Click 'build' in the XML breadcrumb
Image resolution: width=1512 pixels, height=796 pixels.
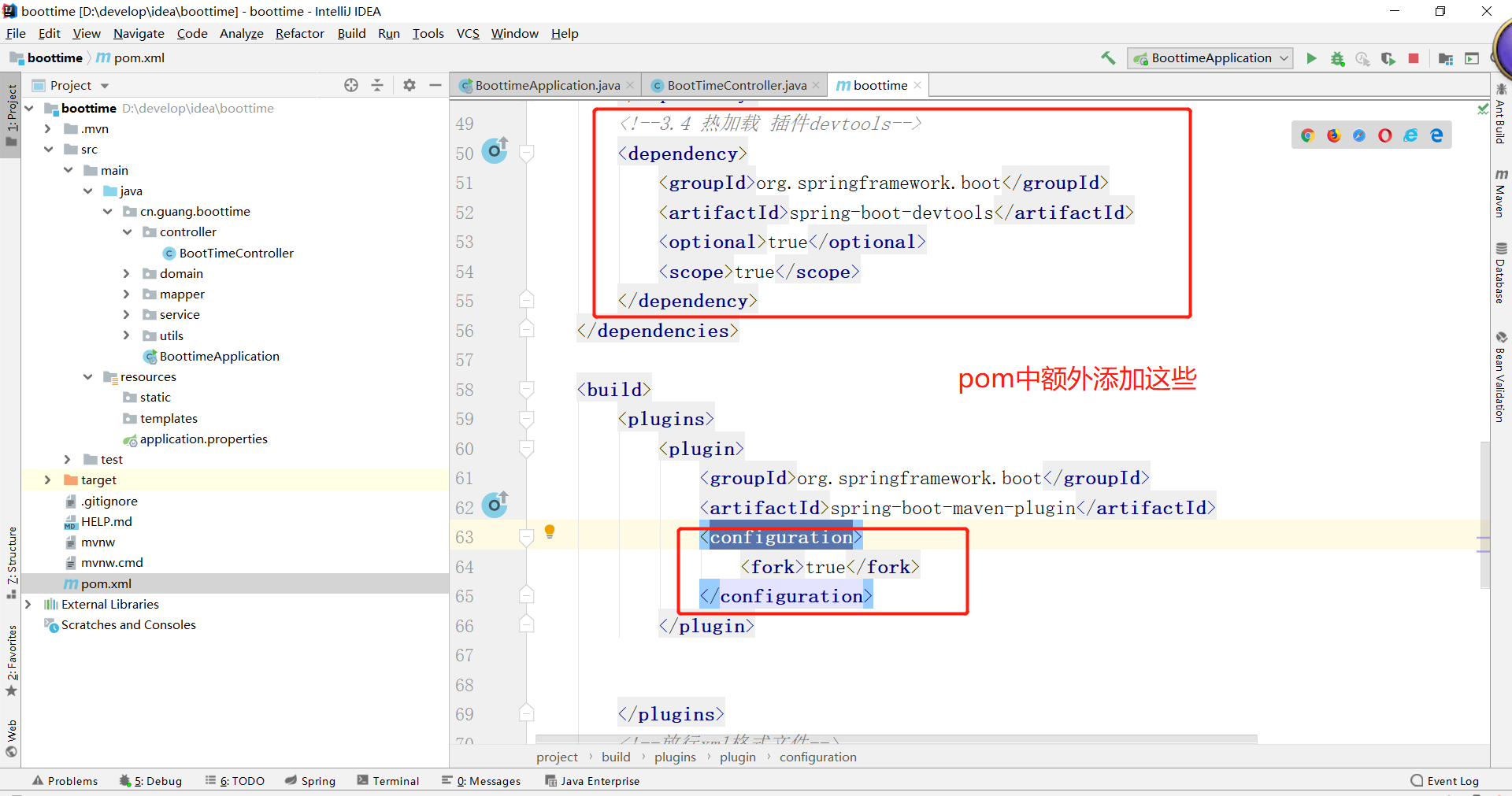(616, 757)
